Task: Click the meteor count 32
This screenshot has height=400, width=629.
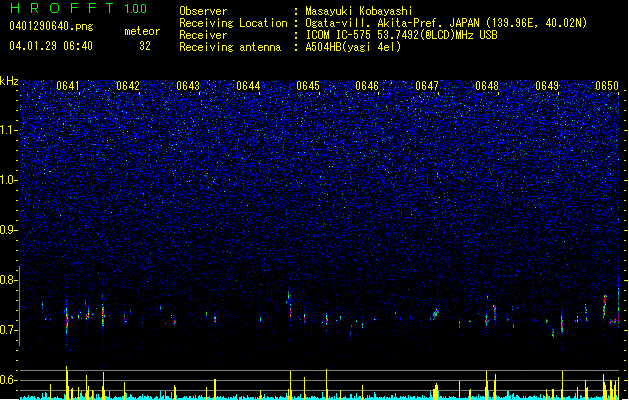Action: click(145, 46)
